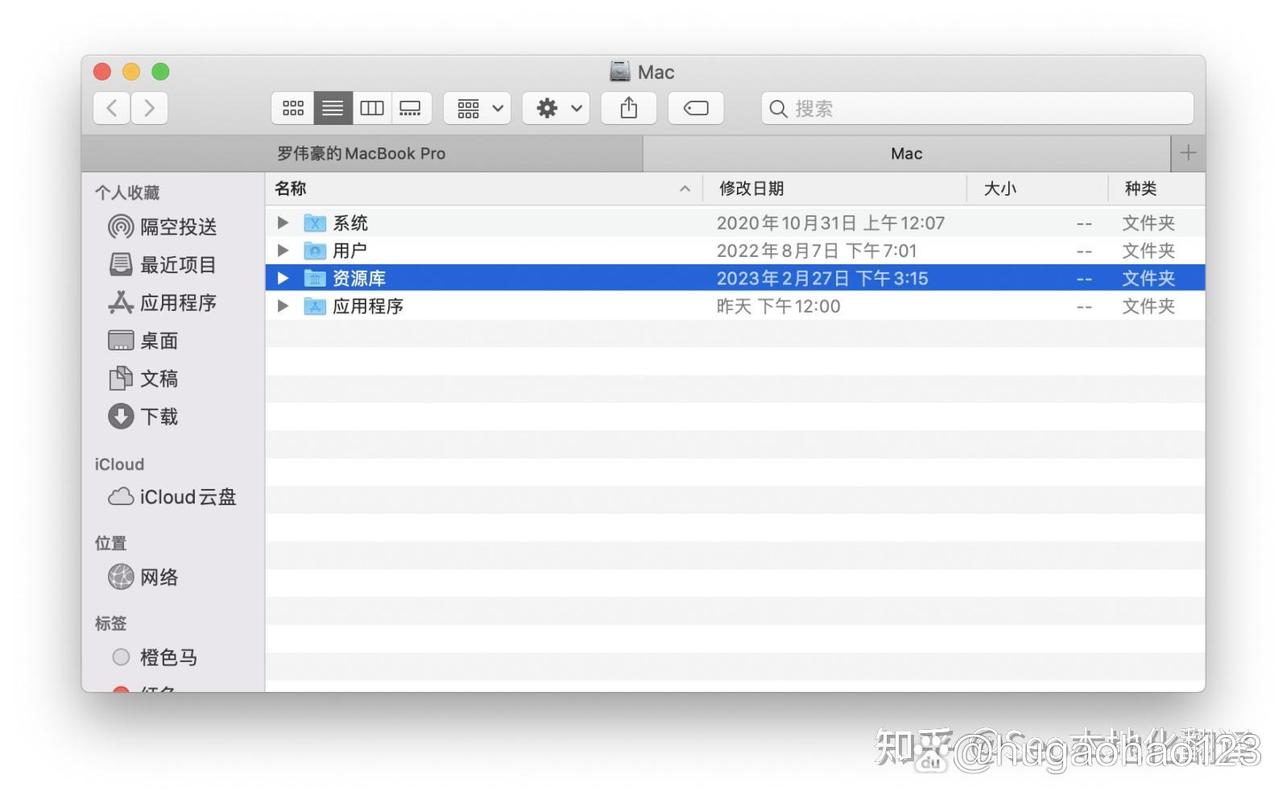Click the Tags icon in the toolbar
The width and height of the screenshot is (1287, 800).
point(695,108)
